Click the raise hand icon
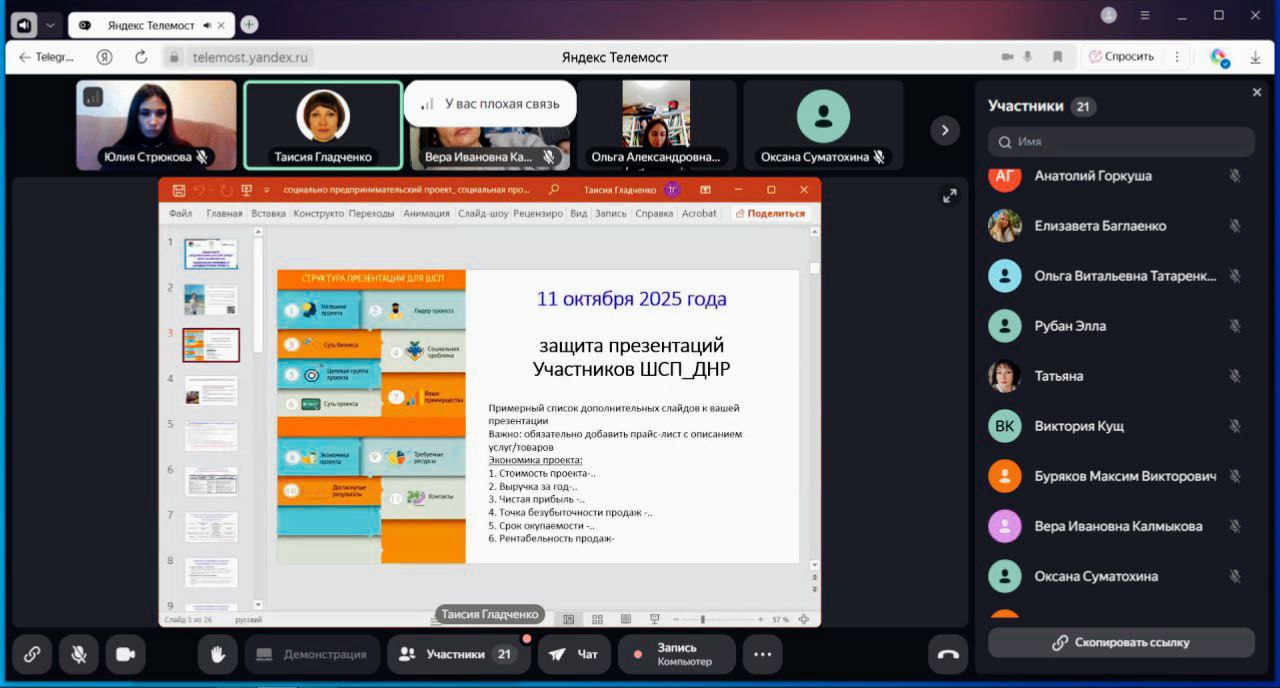This screenshot has width=1280, height=688. point(216,655)
